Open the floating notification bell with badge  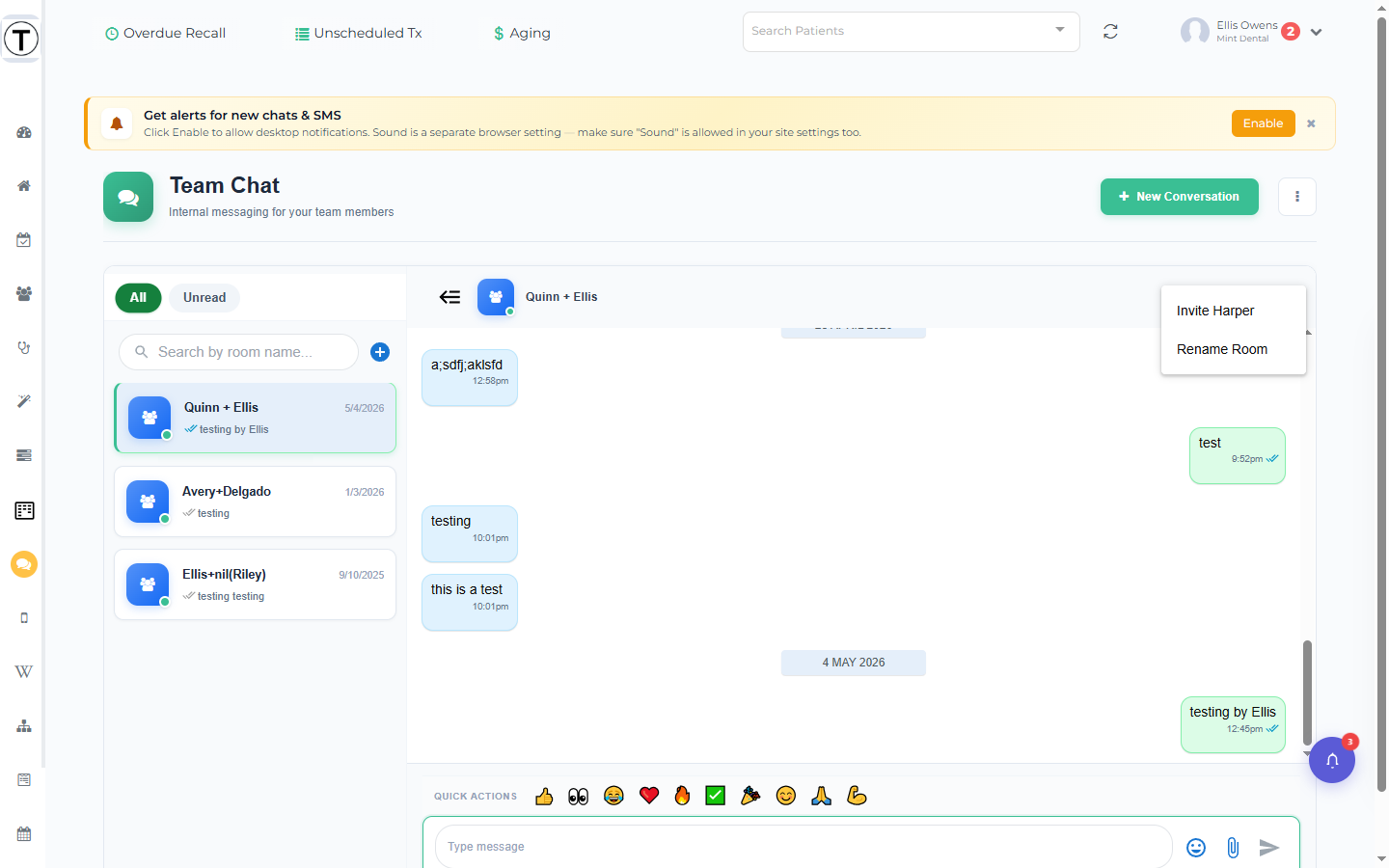coord(1332,760)
